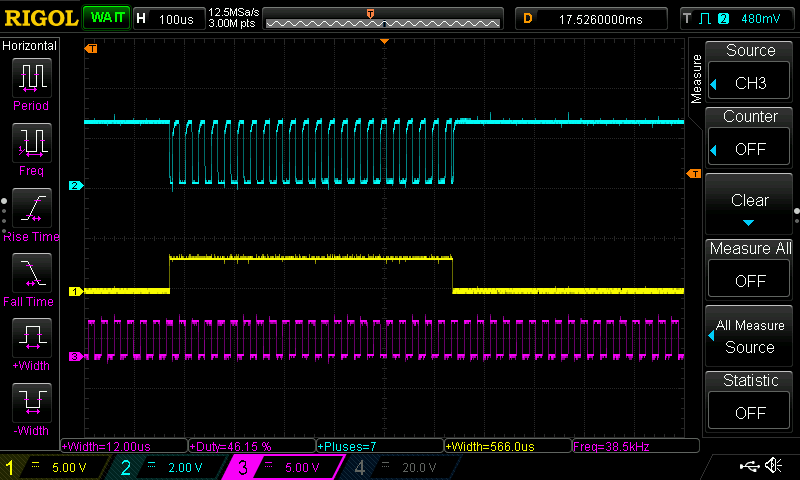Click the 12.5MSa/s sample rate text
This screenshot has width=800, height=480.
pos(234,12)
